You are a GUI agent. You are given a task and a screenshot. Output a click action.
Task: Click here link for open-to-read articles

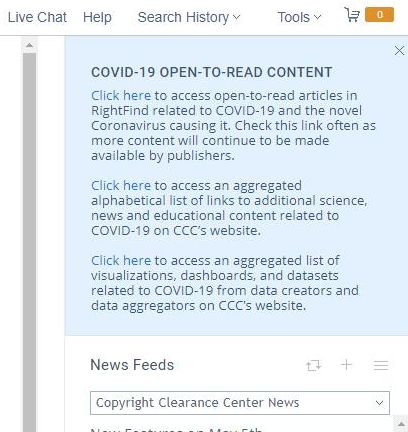coord(121,96)
